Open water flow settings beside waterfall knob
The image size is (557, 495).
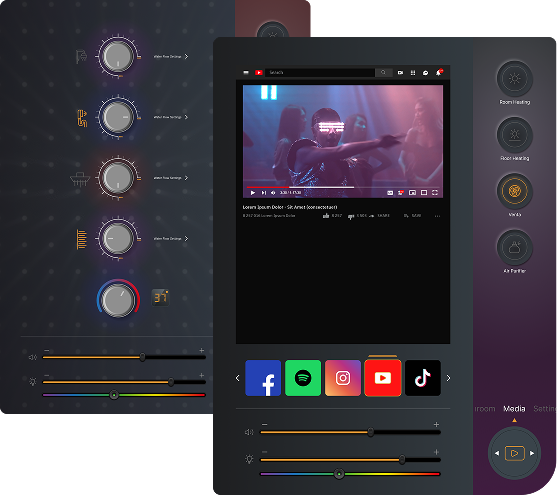pyautogui.click(x=171, y=238)
